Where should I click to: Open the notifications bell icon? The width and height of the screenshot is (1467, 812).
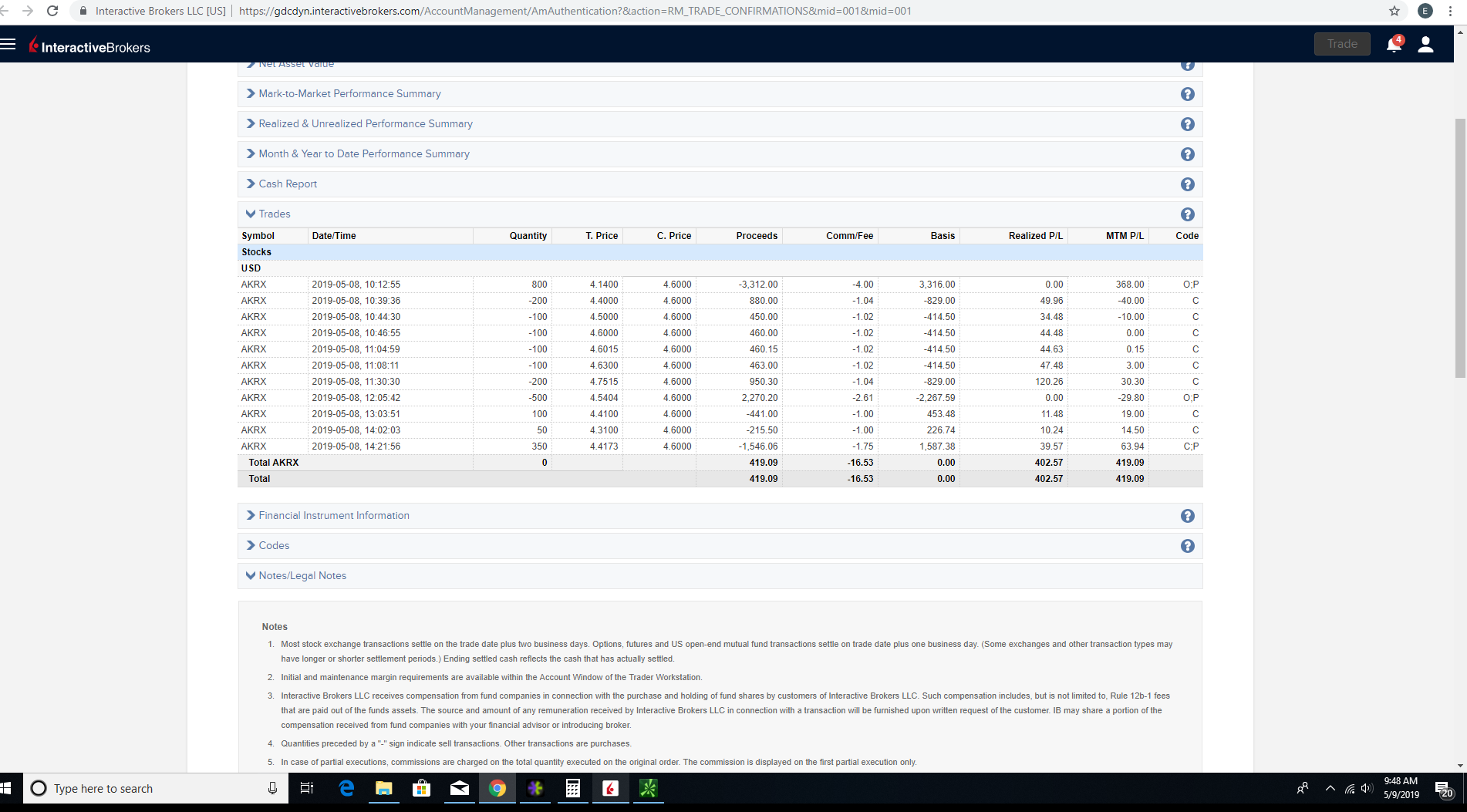(1393, 45)
